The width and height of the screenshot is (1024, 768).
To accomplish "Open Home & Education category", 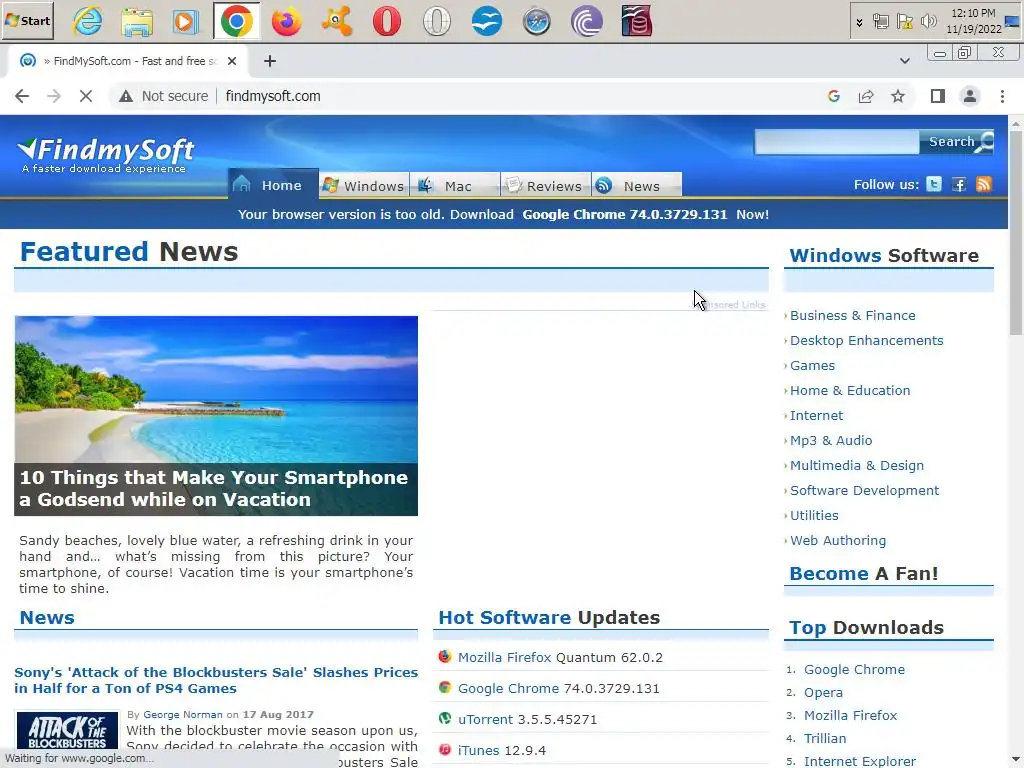I will 850,391.
